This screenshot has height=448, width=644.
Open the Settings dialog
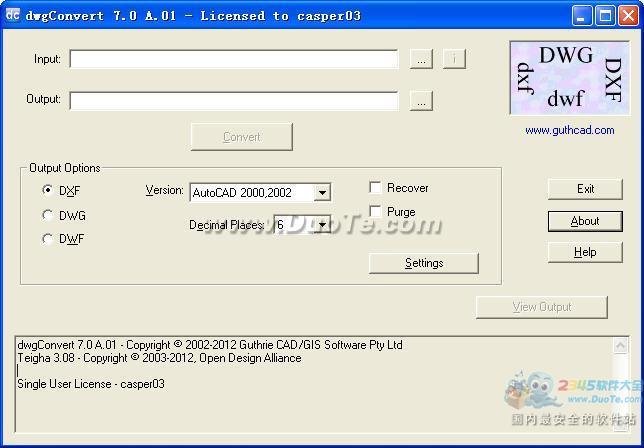pos(423,263)
